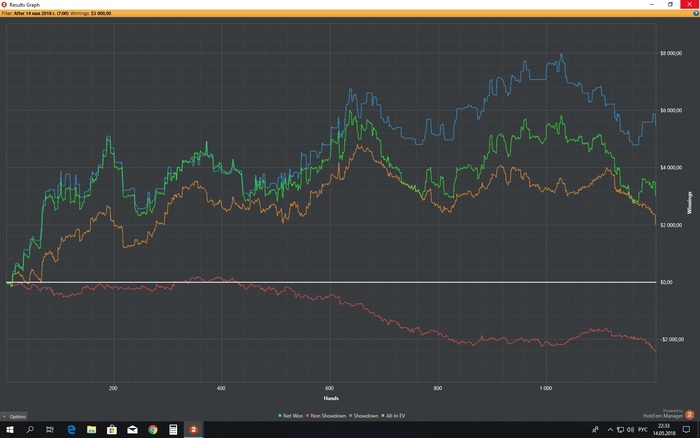
Task: Click the 'Winnings: $3 000,00' filter text
Action: click(91, 13)
